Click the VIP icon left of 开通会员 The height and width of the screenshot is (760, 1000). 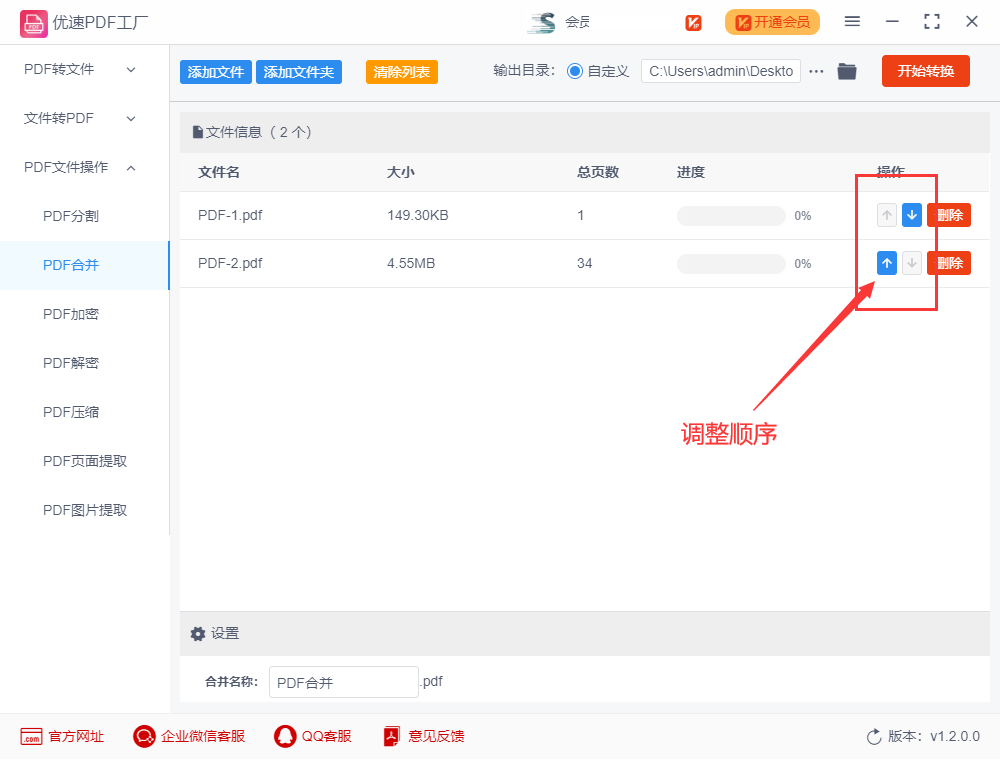693,22
